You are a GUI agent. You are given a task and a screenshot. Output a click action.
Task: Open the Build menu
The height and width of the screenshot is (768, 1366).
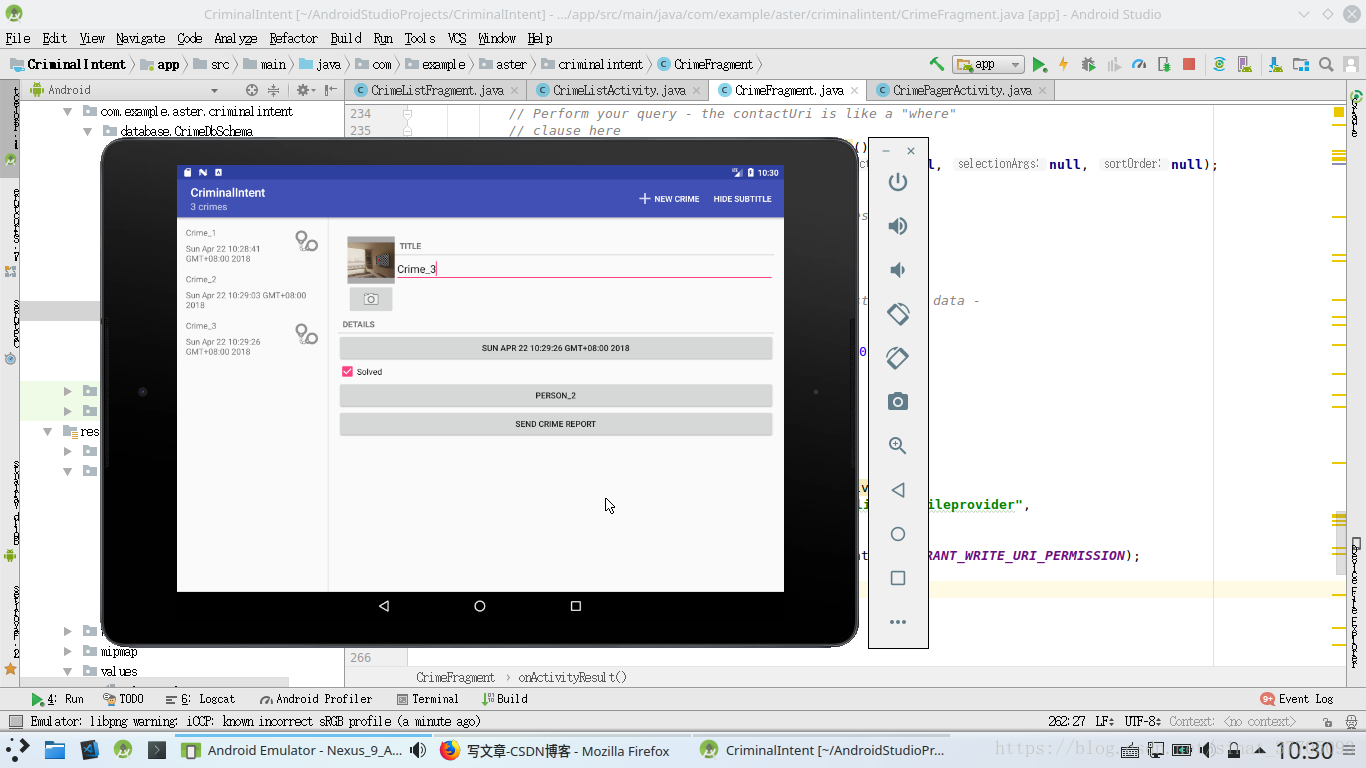[x=346, y=38]
